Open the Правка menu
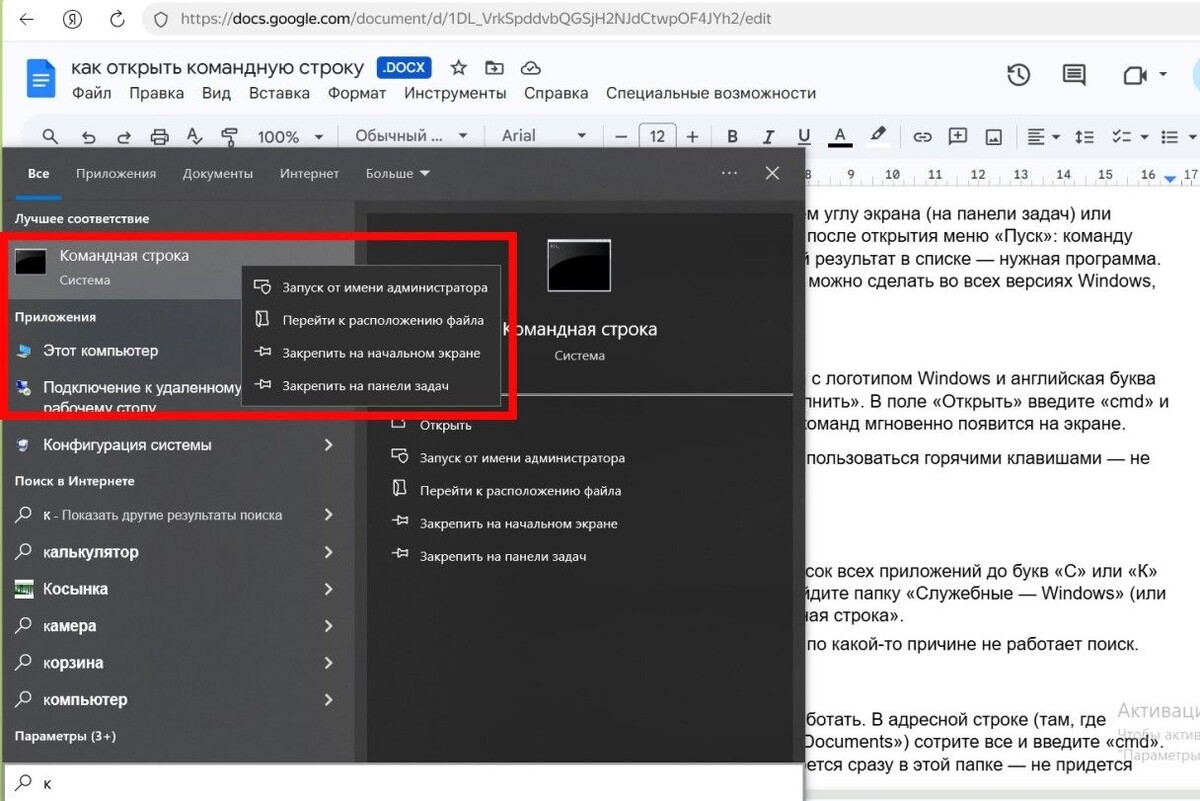 [x=156, y=93]
